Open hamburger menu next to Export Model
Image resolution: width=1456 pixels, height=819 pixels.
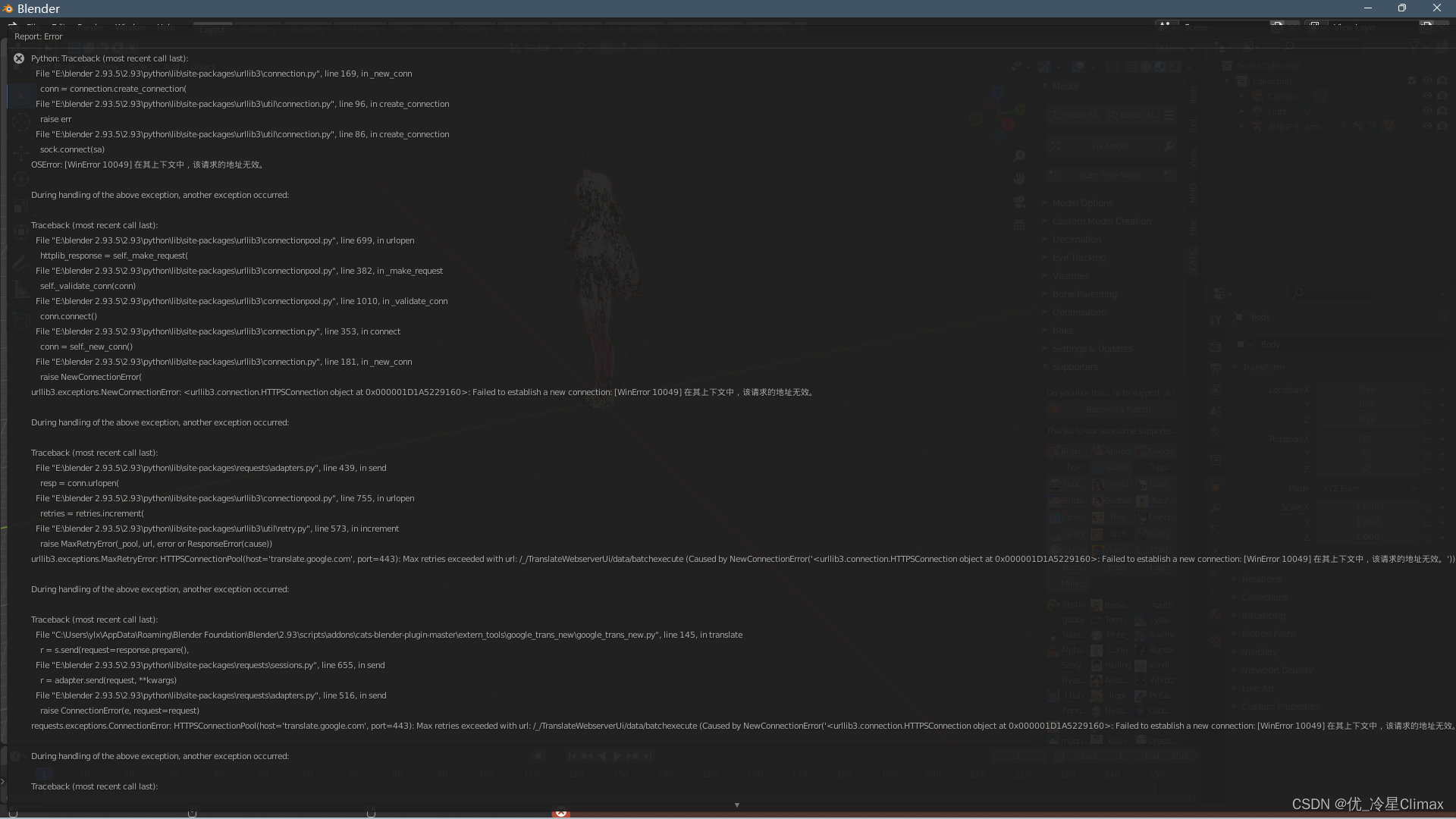(x=1169, y=115)
